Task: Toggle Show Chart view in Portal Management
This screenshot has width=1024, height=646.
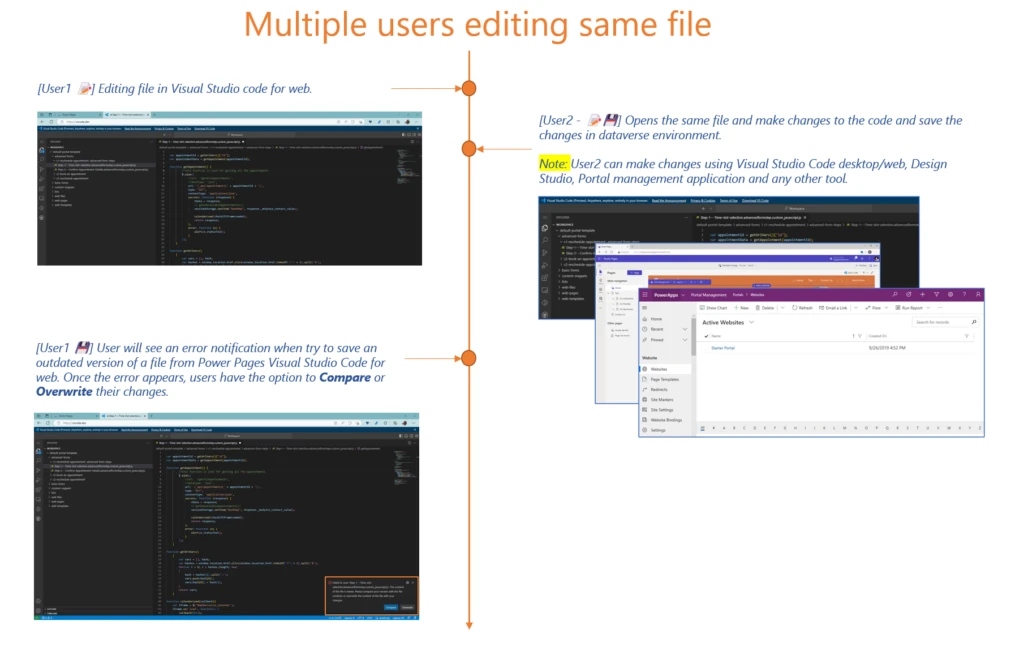Action: click(709, 307)
